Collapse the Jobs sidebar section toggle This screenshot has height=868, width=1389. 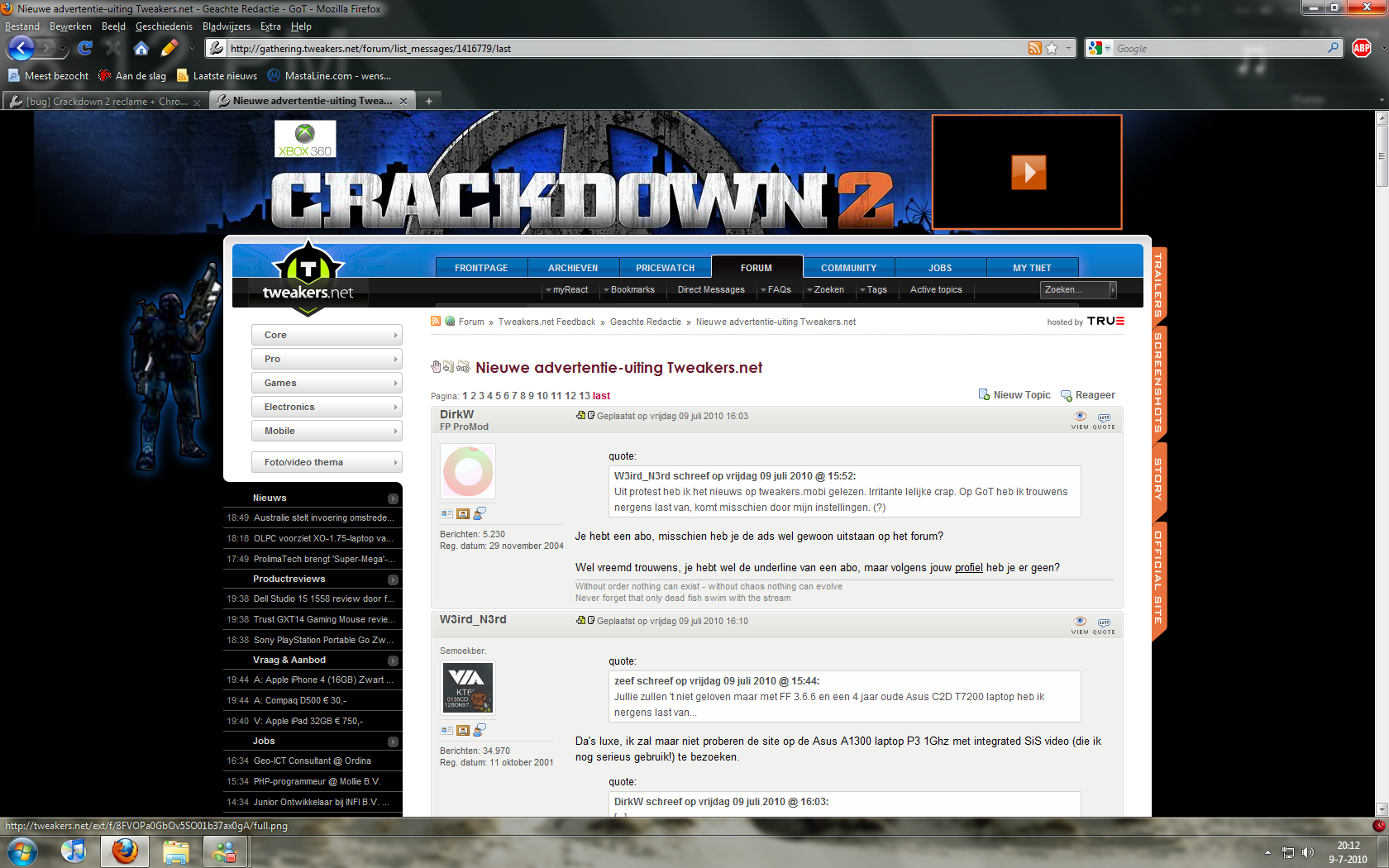[393, 742]
